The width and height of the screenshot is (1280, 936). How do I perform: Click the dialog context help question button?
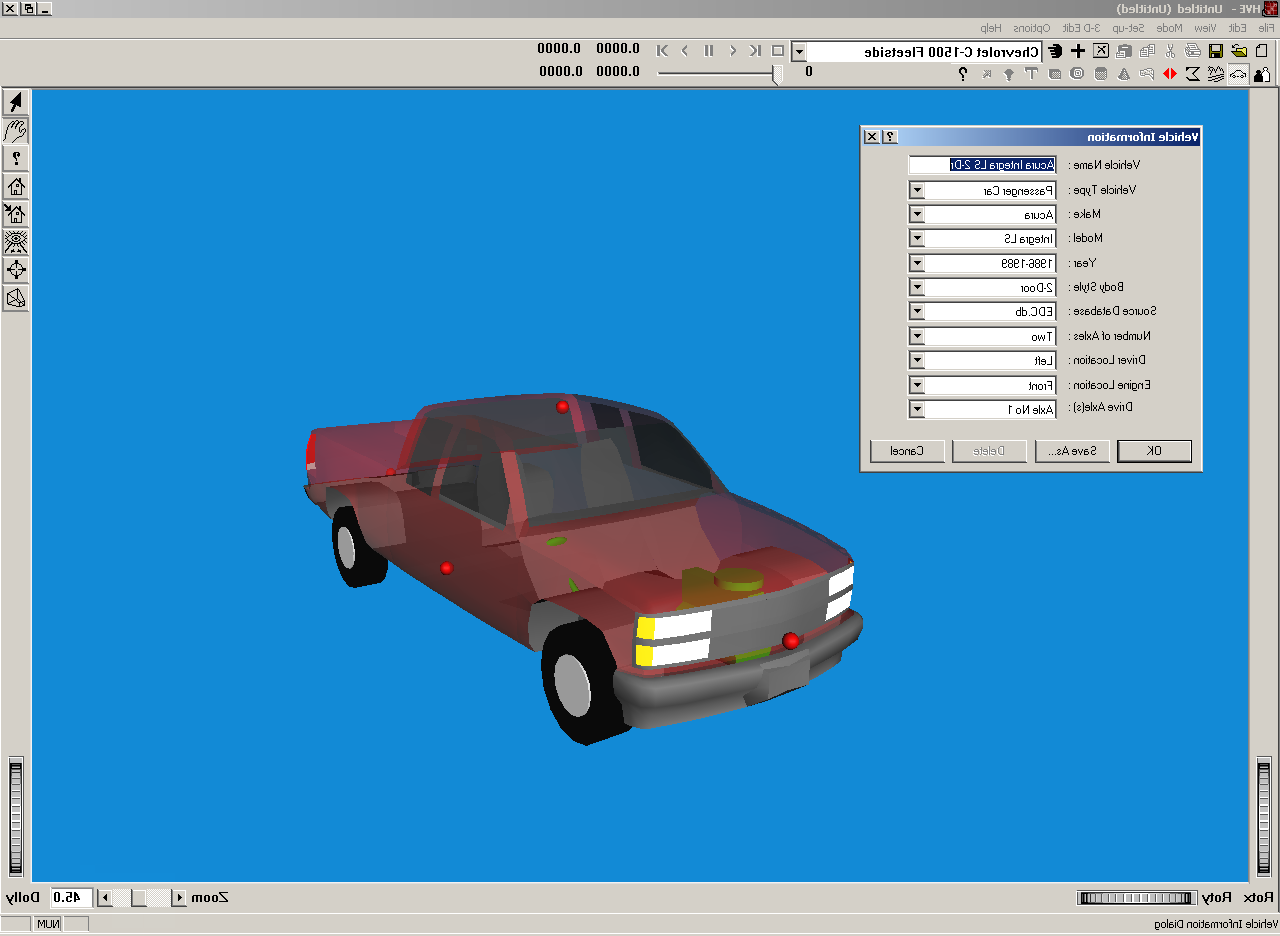890,137
